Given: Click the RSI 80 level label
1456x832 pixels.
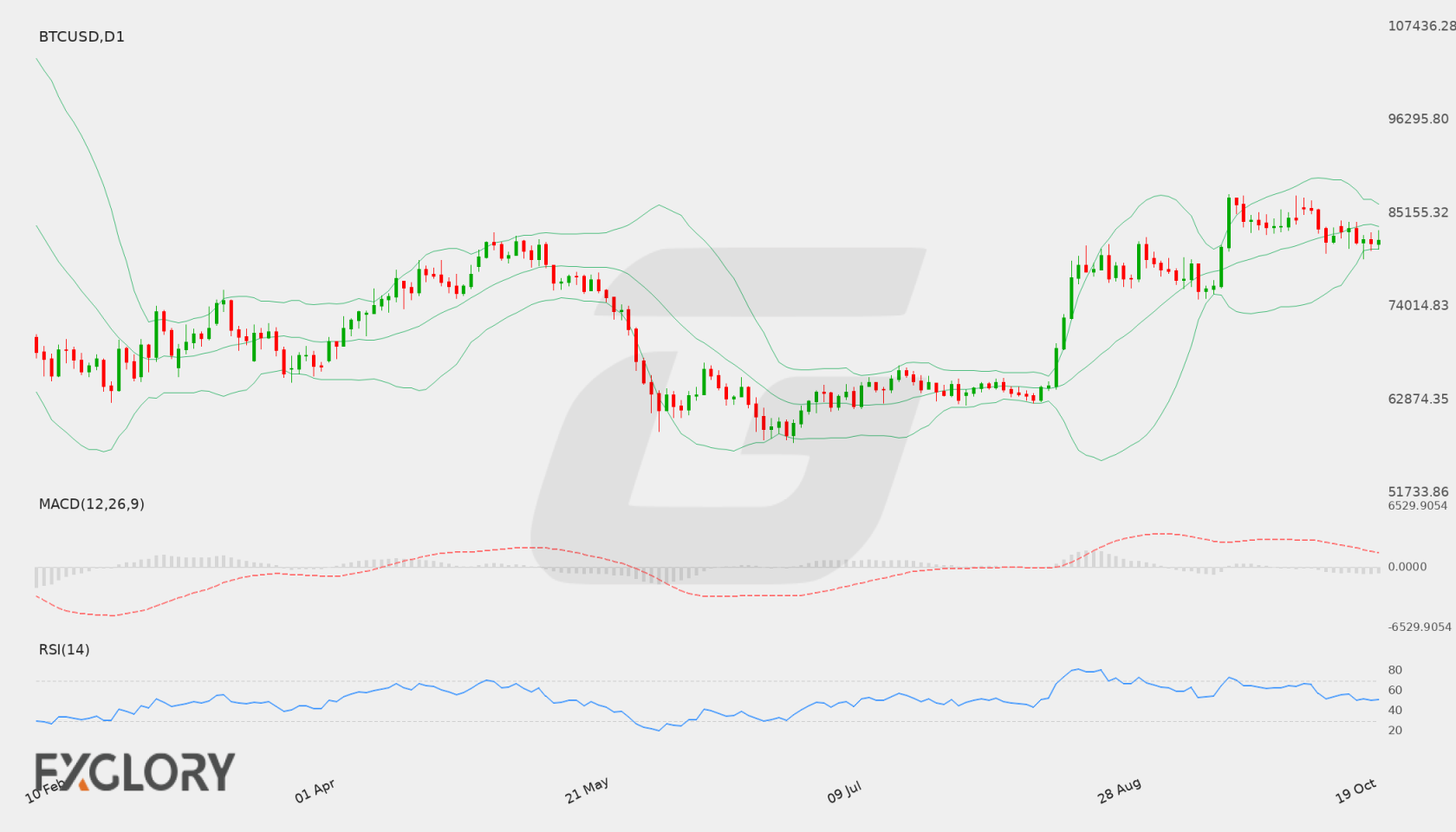Looking at the screenshot, I should pyautogui.click(x=1394, y=670).
